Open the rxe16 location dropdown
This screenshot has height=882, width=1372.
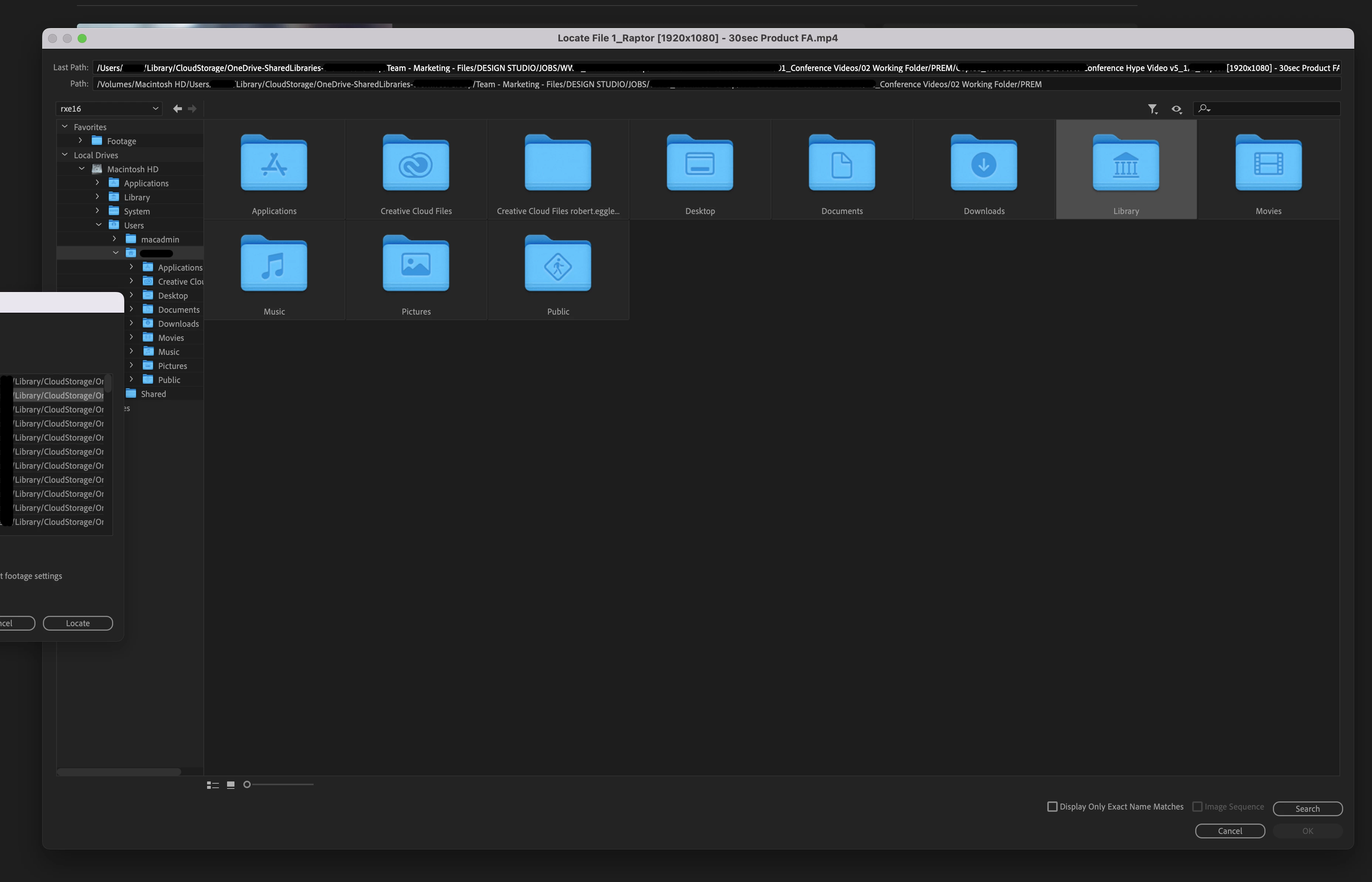click(x=109, y=109)
